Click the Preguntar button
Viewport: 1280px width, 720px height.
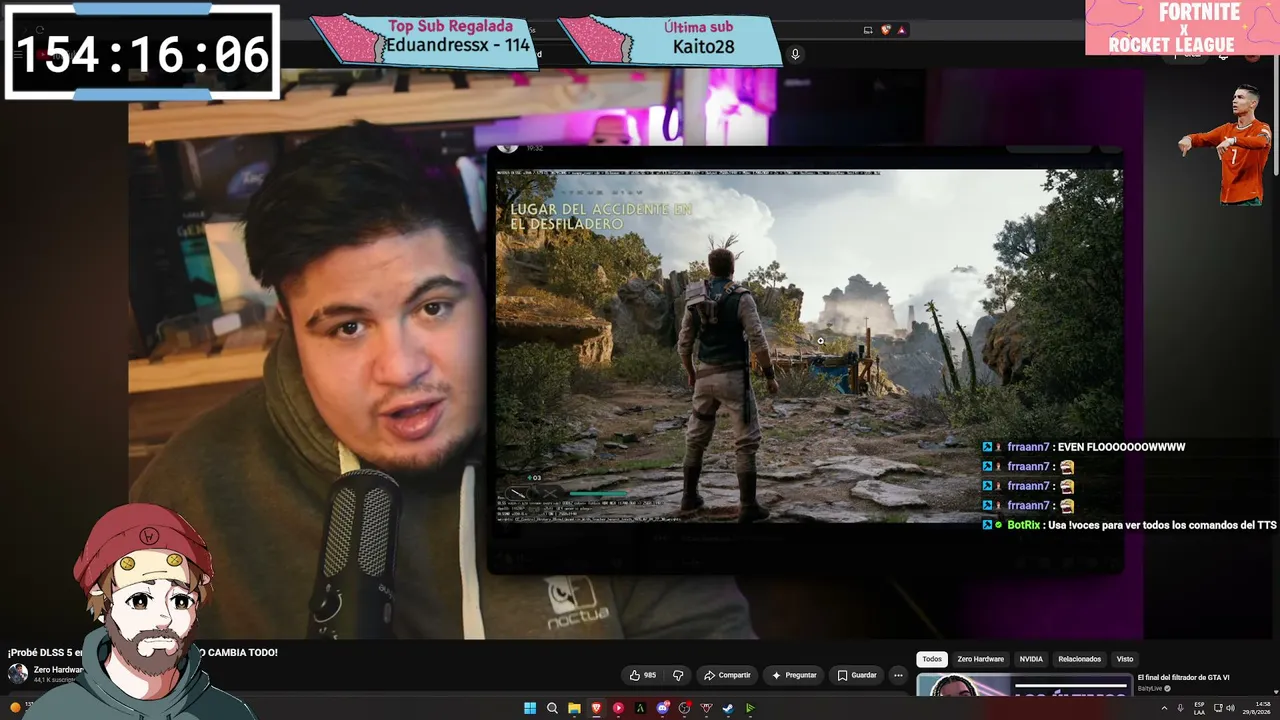[x=794, y=675]
